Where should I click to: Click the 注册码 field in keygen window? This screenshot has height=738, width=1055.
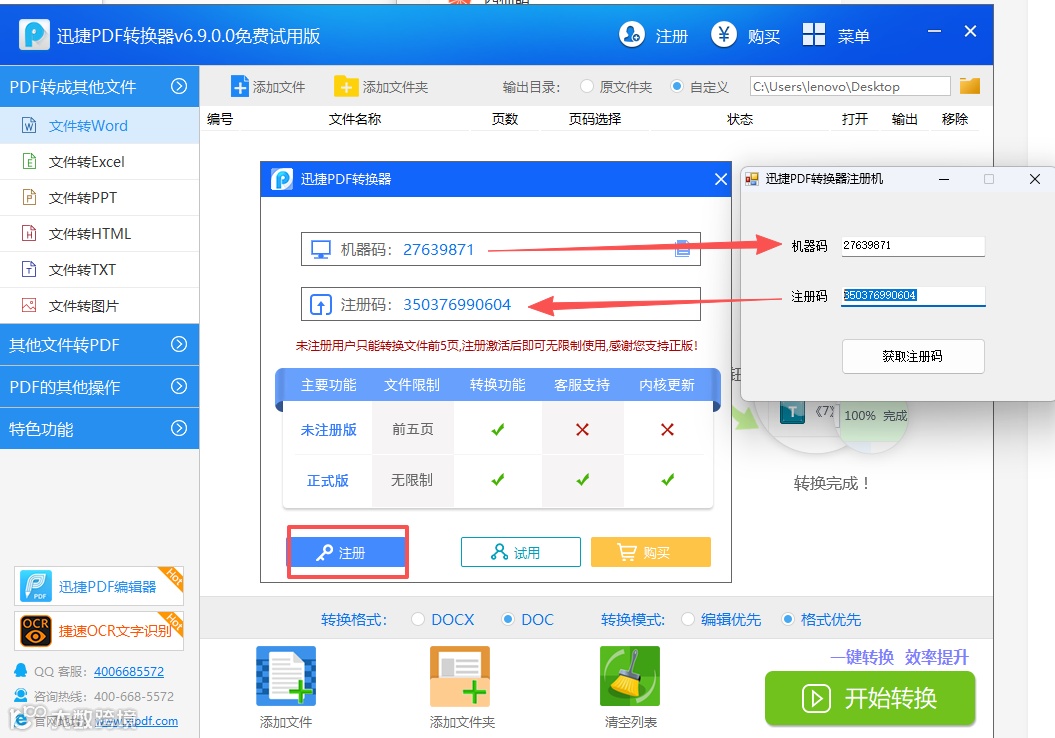coord(913,295)
